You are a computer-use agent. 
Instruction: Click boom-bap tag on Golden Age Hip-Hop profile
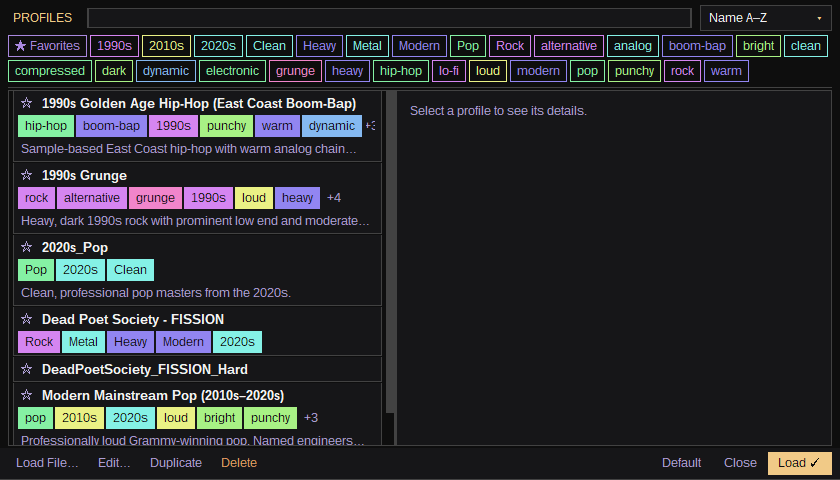point(111,126)
